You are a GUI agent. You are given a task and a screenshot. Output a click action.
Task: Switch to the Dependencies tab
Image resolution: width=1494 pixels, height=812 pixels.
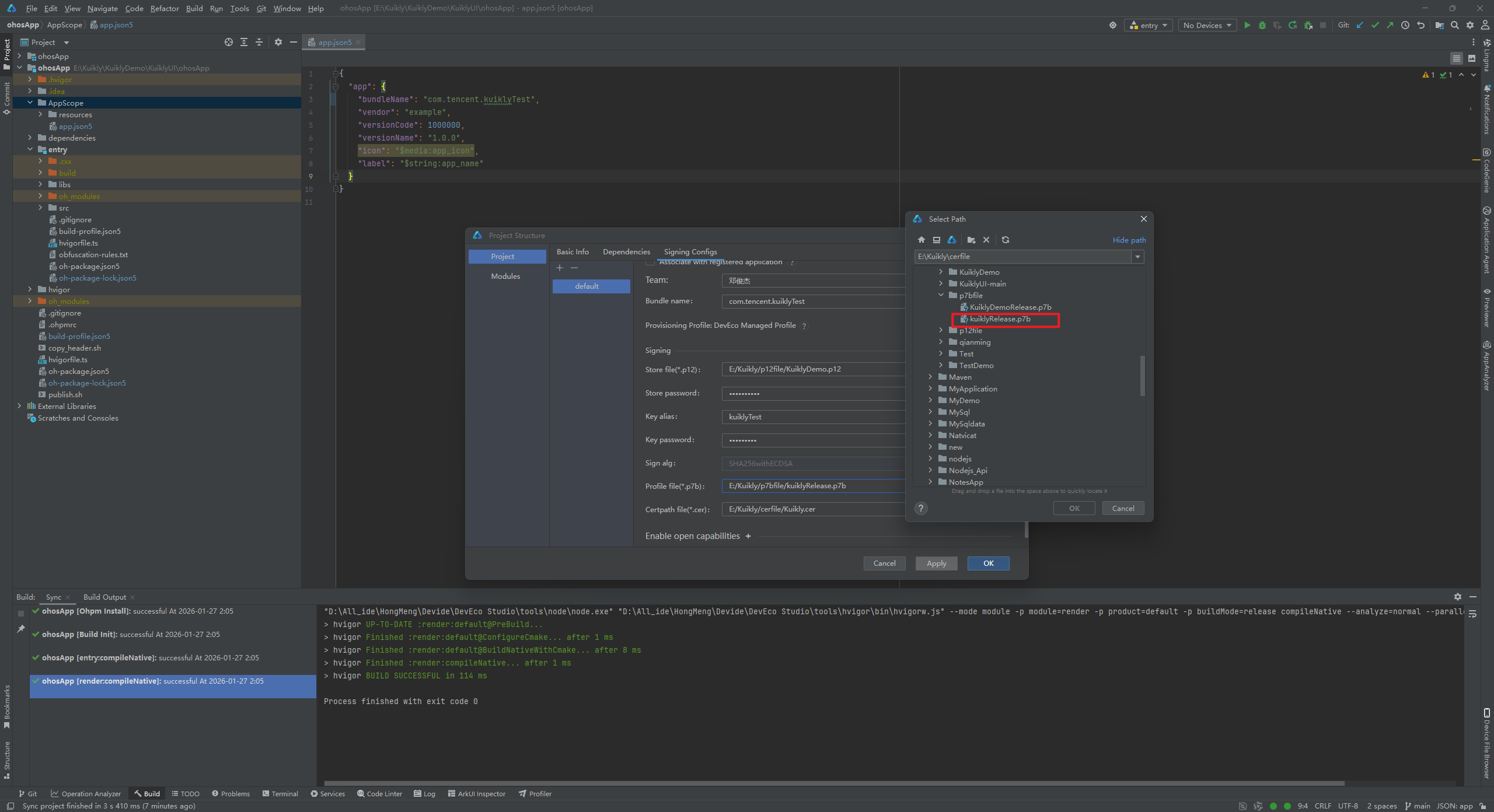pos(626,251)
